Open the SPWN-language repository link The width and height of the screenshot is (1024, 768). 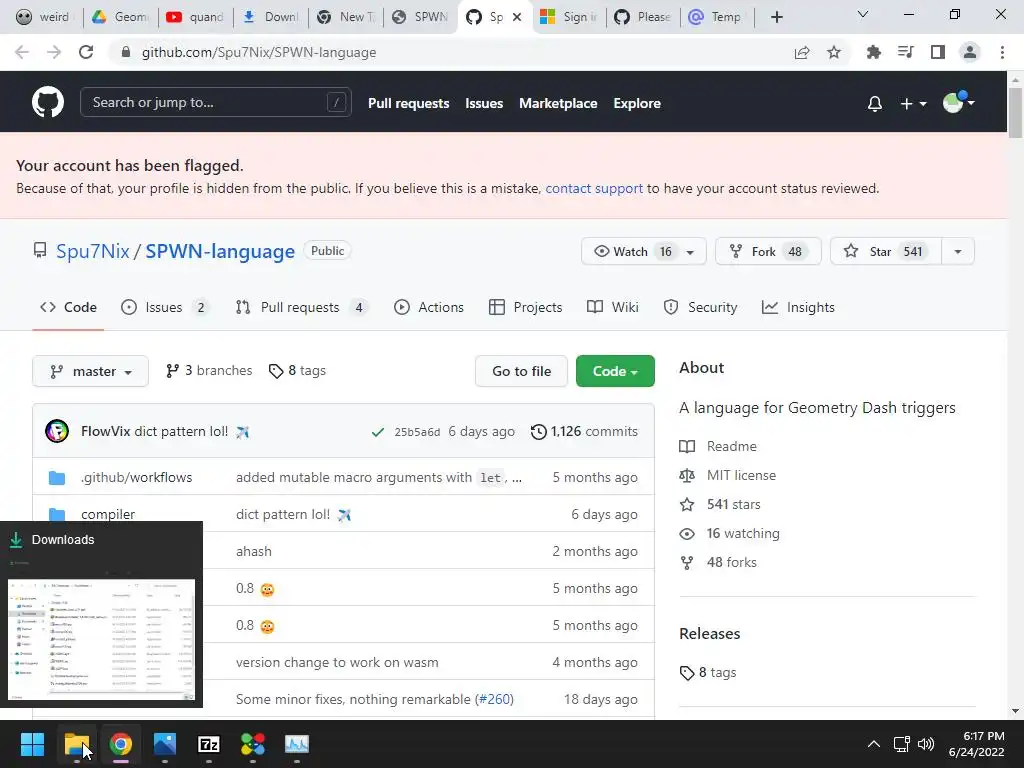(220, 251)
